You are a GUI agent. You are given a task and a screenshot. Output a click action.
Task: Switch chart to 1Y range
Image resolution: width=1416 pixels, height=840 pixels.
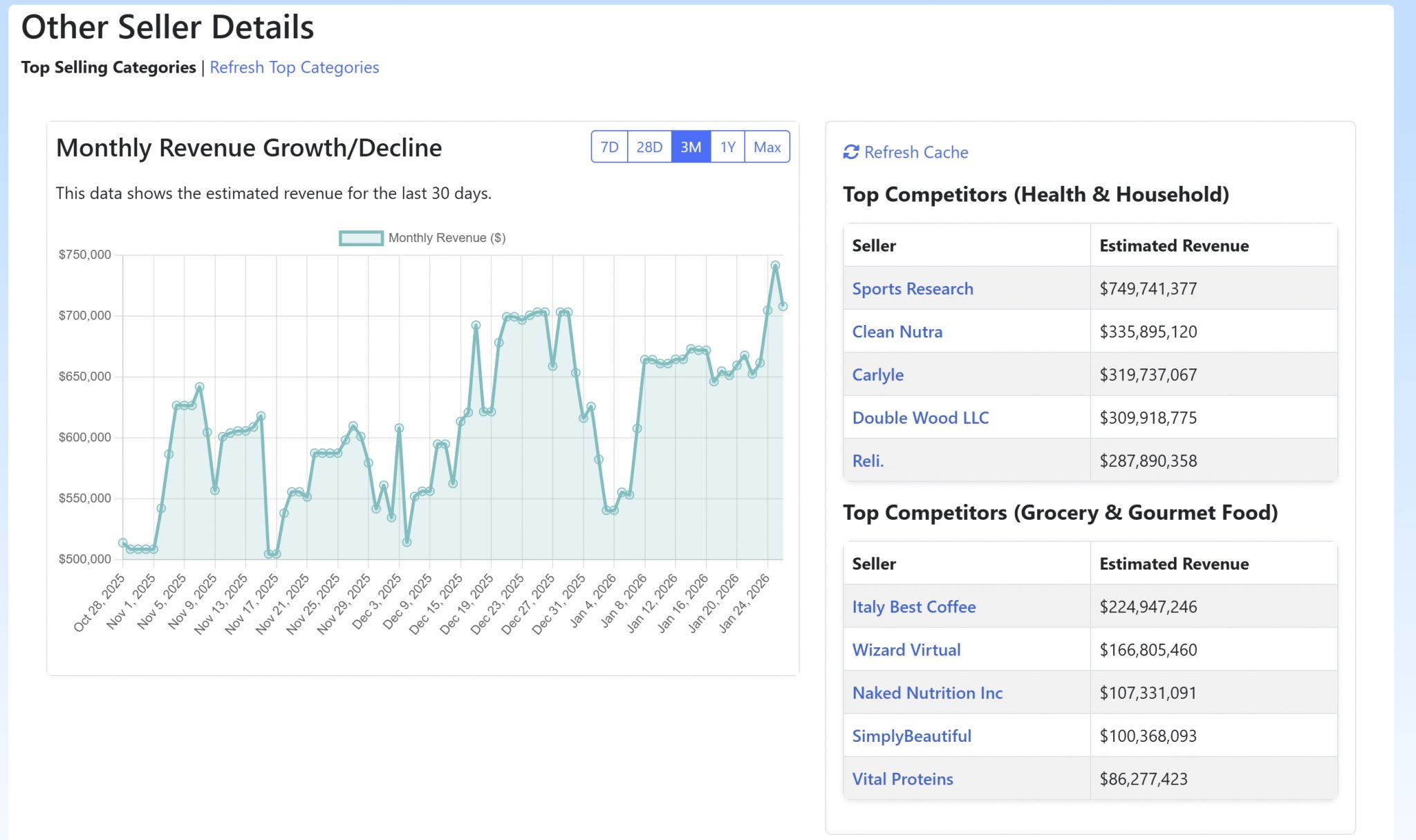point(727,147)
